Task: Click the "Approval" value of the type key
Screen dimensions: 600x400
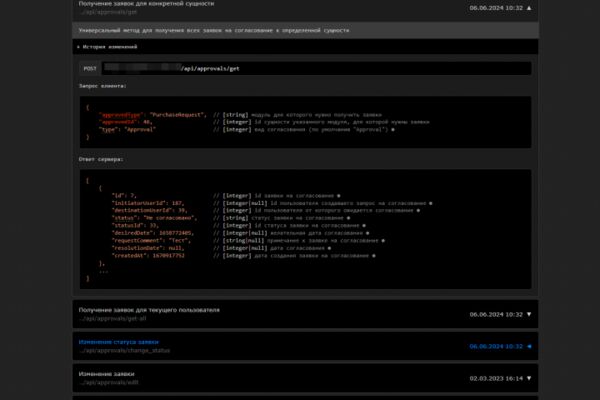Action: 140,130
